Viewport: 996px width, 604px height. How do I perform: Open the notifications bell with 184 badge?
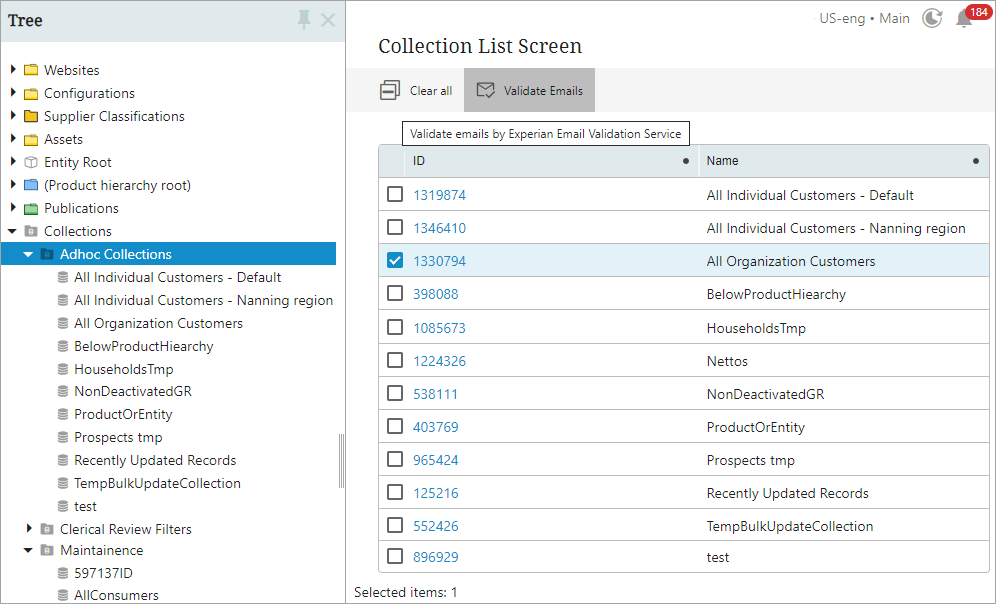click(x=964, y=18)
